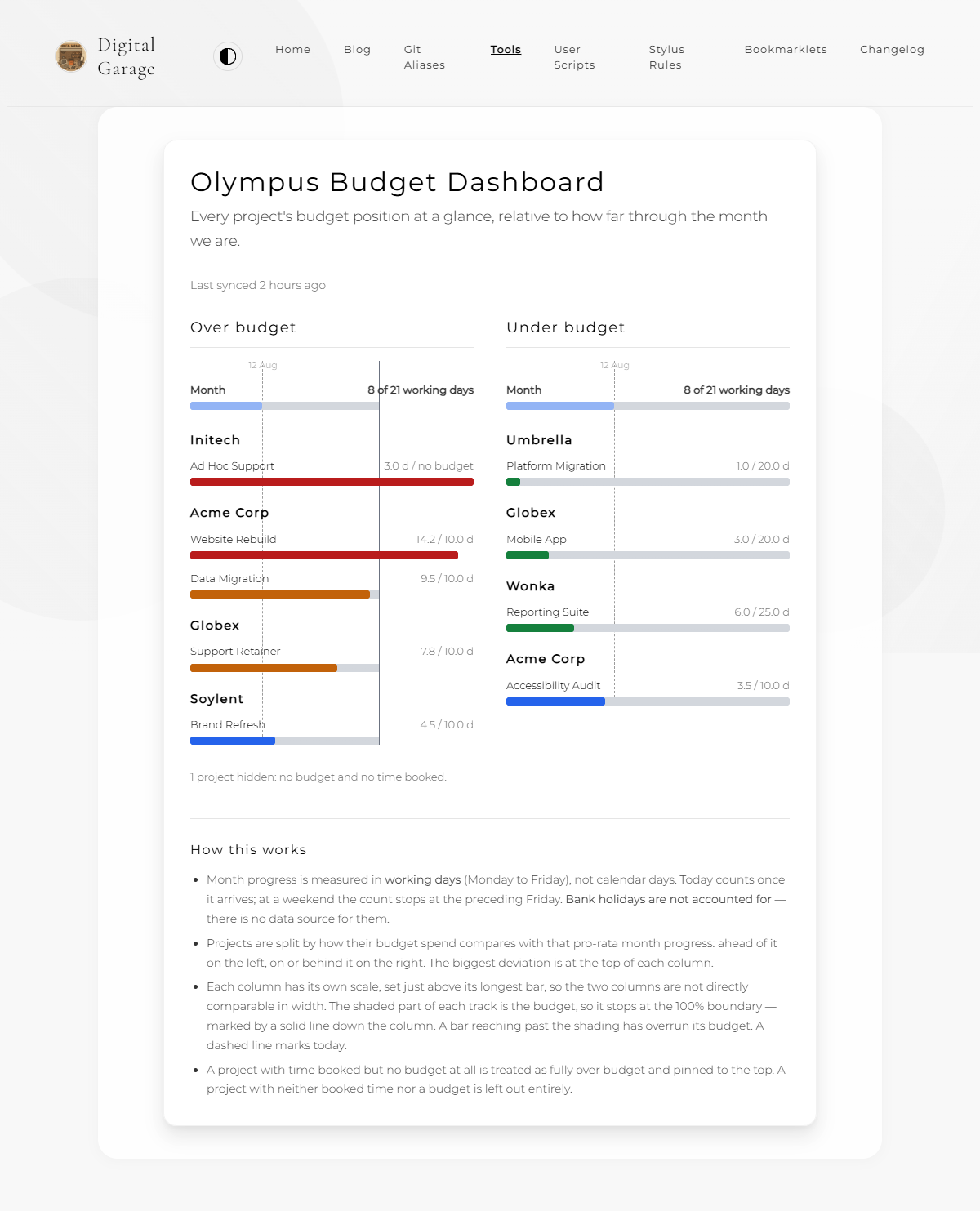Open the User Scripts page
The image size is (980, 1211).
(574, 57)
